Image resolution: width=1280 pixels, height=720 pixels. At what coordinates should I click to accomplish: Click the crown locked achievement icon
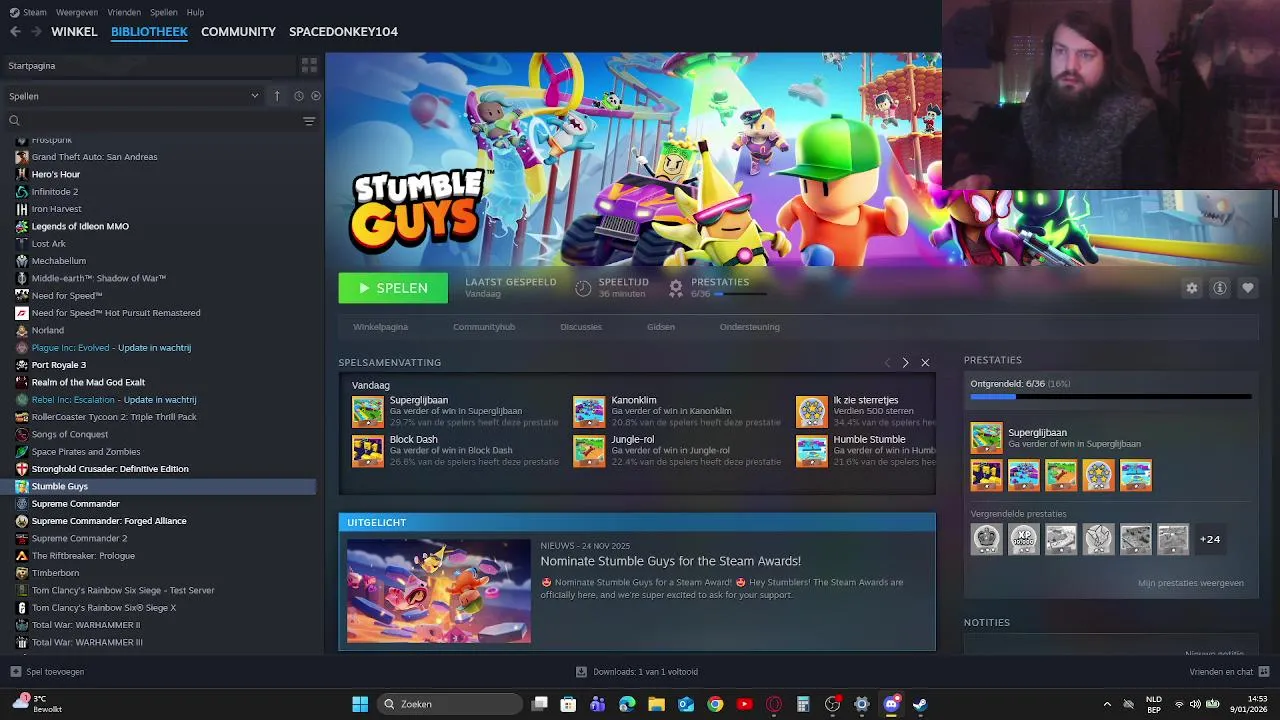tap(986, 539)
